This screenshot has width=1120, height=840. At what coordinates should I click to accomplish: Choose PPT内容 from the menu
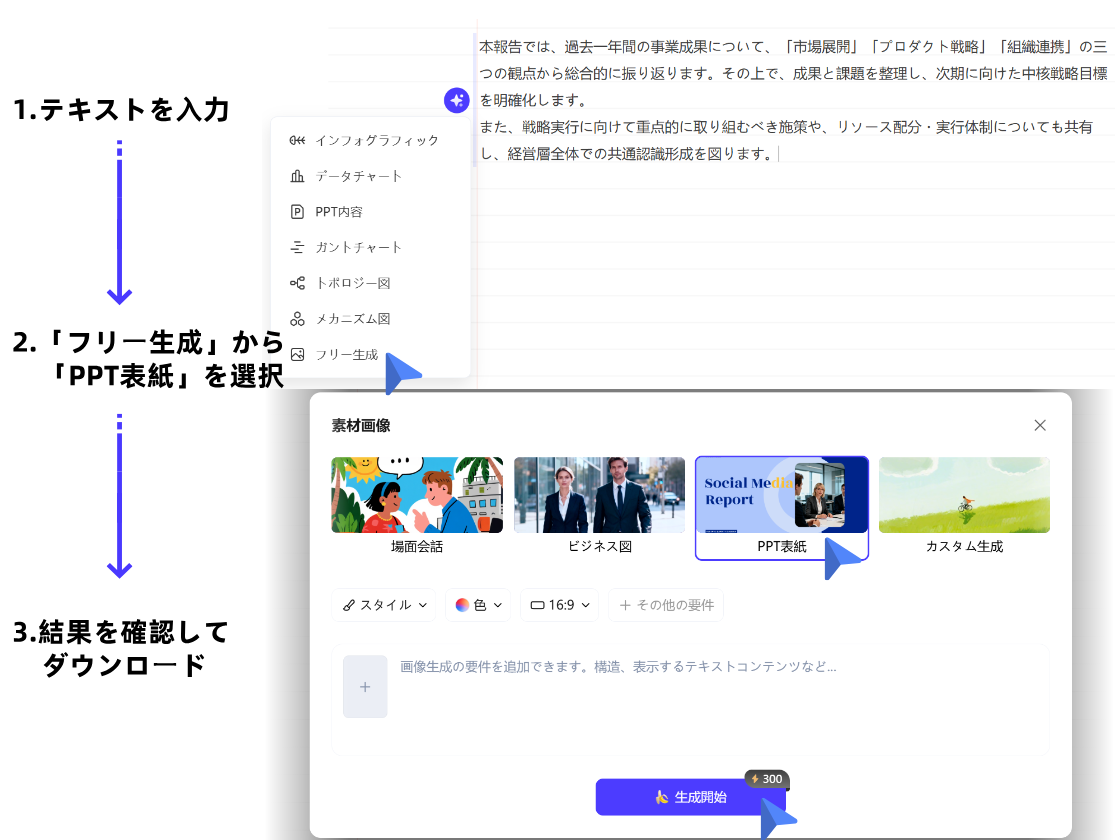tap(340, 211)
